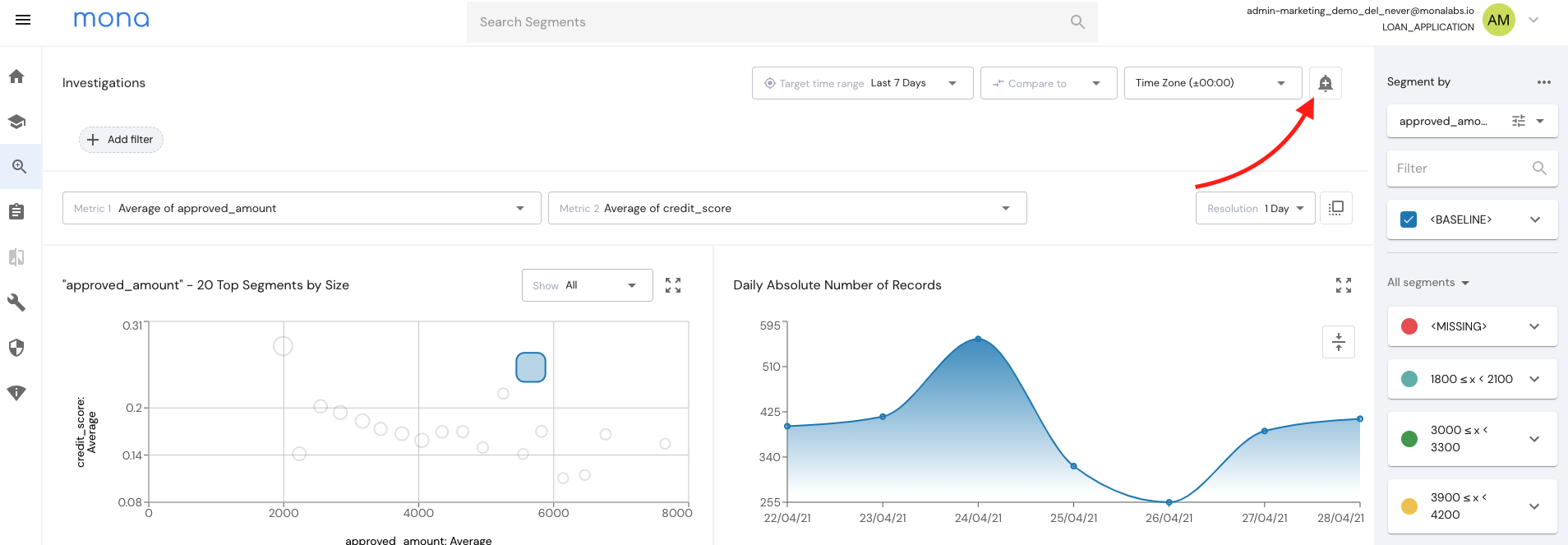This screenshot has width=1568, height=545.
Task: Open the Target time range dropdown
Action: pos(862,83)
